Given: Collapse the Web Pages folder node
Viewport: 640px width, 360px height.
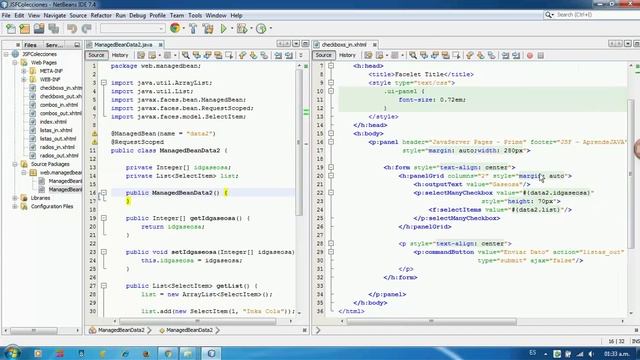Looking at the screenshot, I should pos(15,62).
